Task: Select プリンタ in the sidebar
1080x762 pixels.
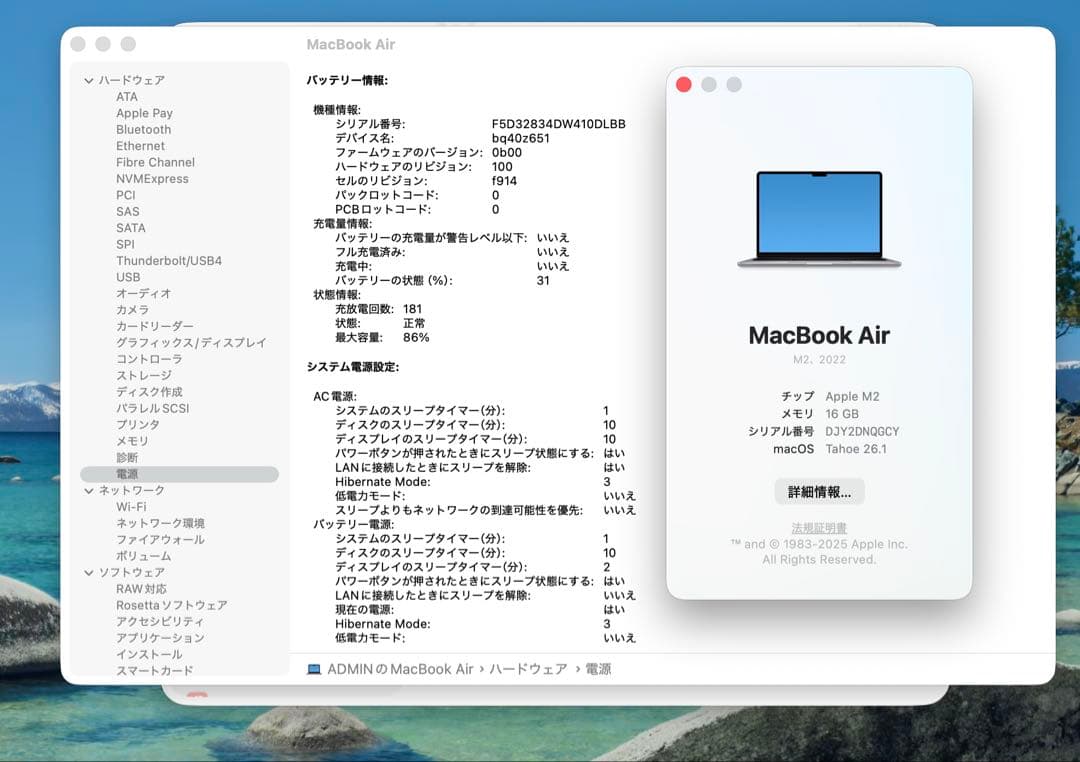Action: [x=138, y=425]
